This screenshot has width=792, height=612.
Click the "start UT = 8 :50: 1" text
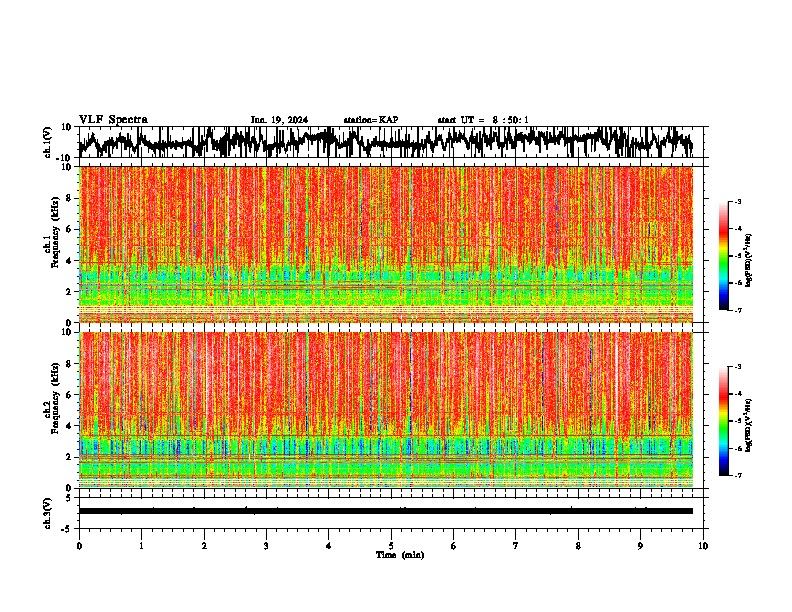(483, 120)
